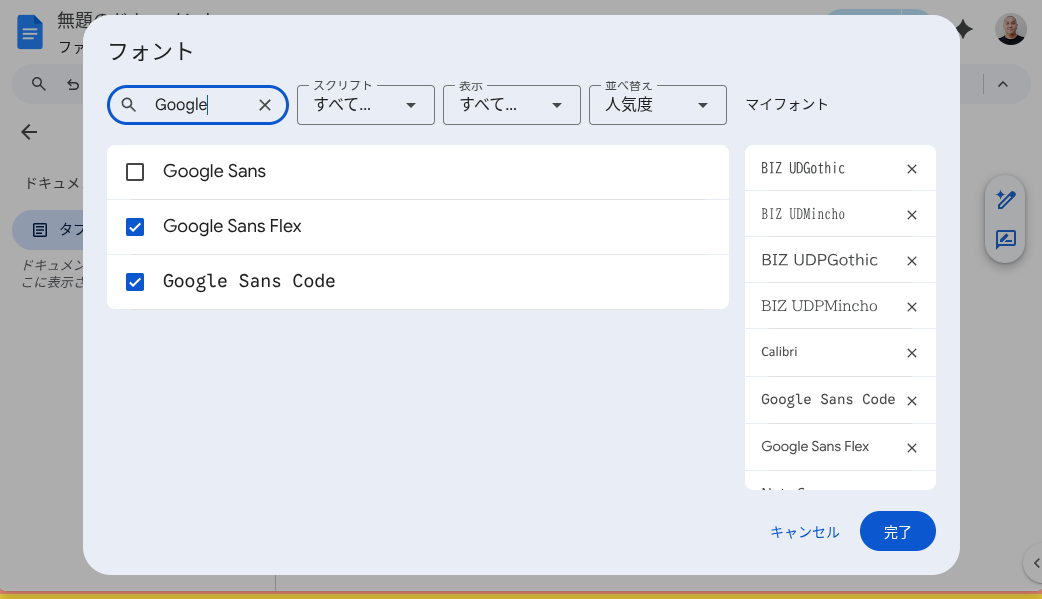
Task: Remove BIZ UDPMincho from My Fonts
Action: tap(911, 307)
